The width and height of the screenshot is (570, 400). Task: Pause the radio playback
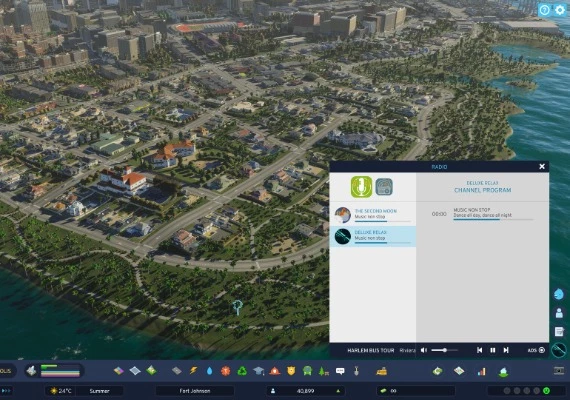[493, 350]
